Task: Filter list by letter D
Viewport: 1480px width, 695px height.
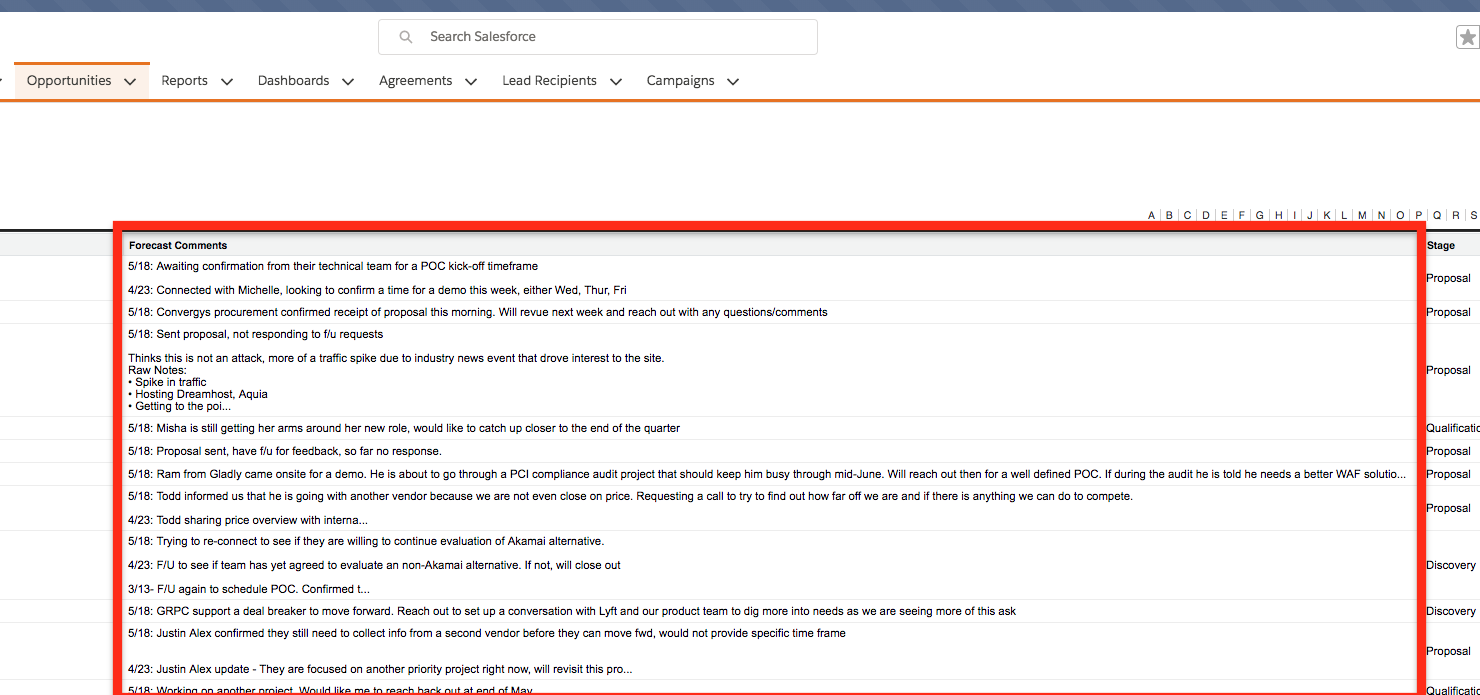Action: point(1206,216)
